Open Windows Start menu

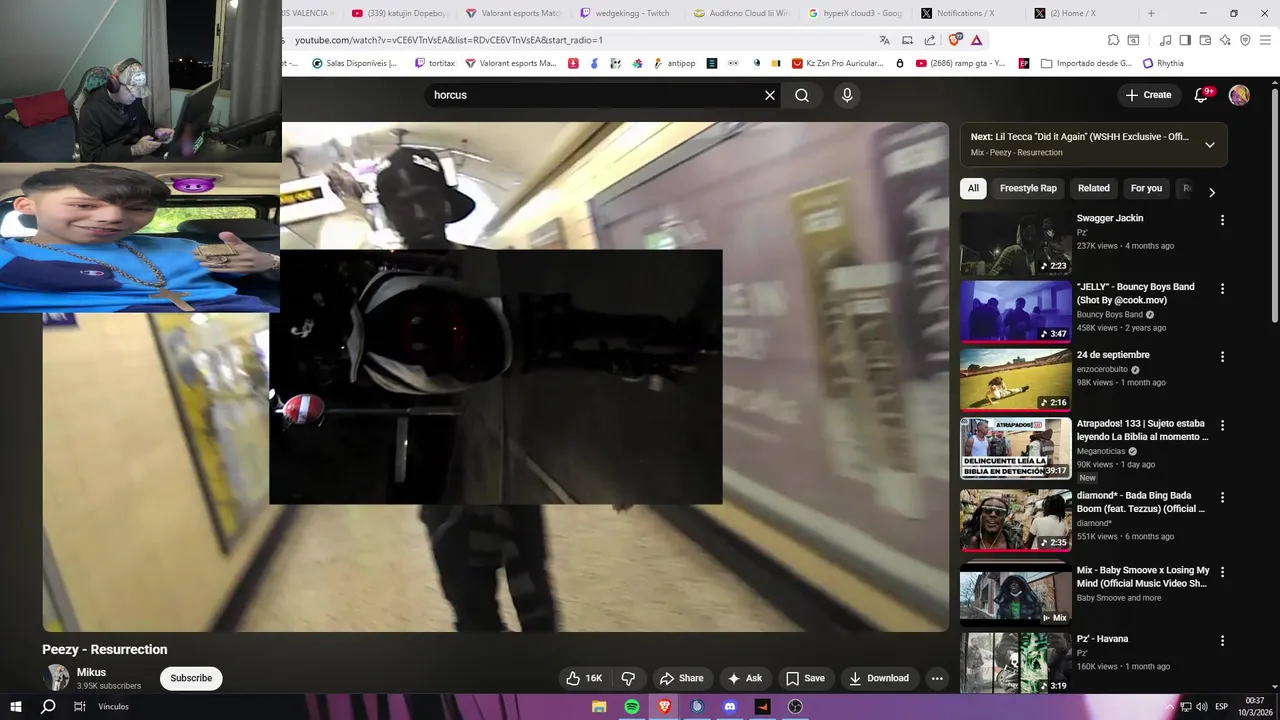[x=15, y=706]
